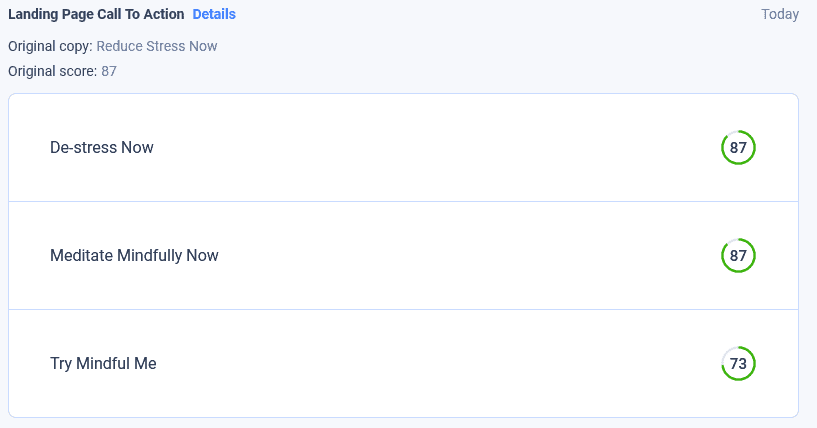Click the original score value 87
This screenshot has width=817, height=428.
[x=109, y=71]
